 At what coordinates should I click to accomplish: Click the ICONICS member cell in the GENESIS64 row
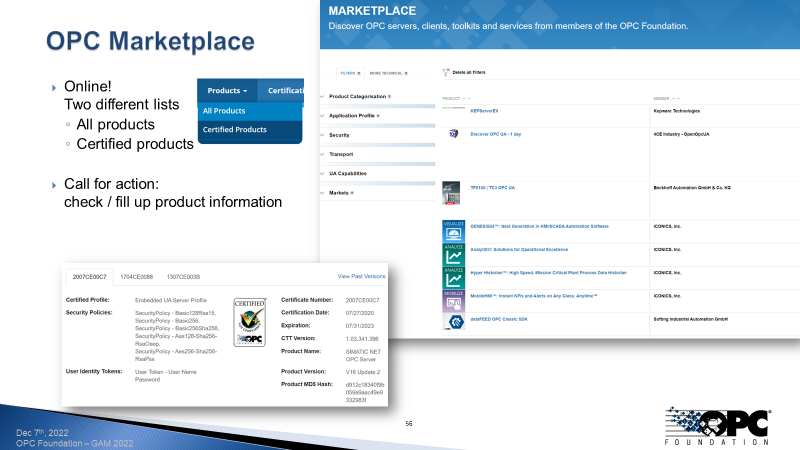click(x=667, y=227)
